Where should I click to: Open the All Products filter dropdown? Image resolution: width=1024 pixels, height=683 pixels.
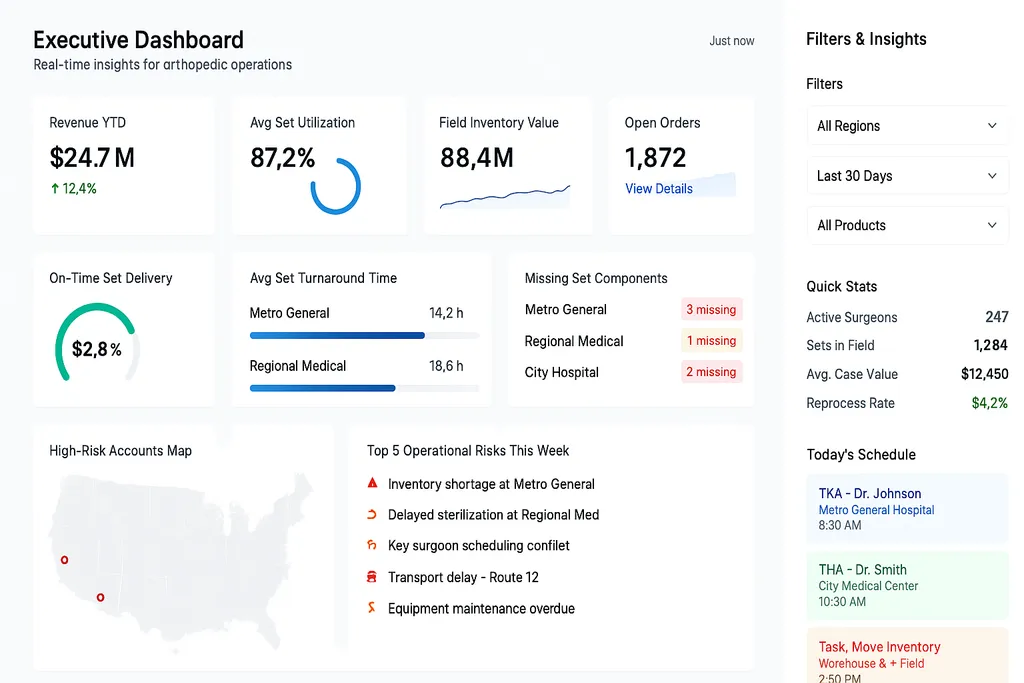click(x=907, y=226)
